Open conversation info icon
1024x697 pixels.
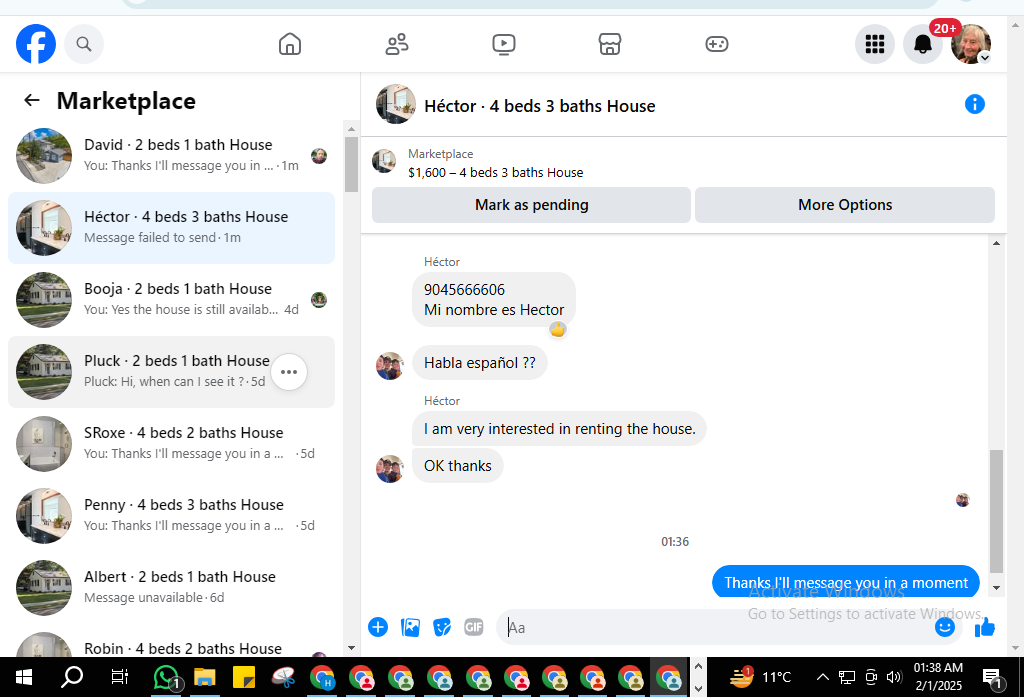click(x=974, y=104)
